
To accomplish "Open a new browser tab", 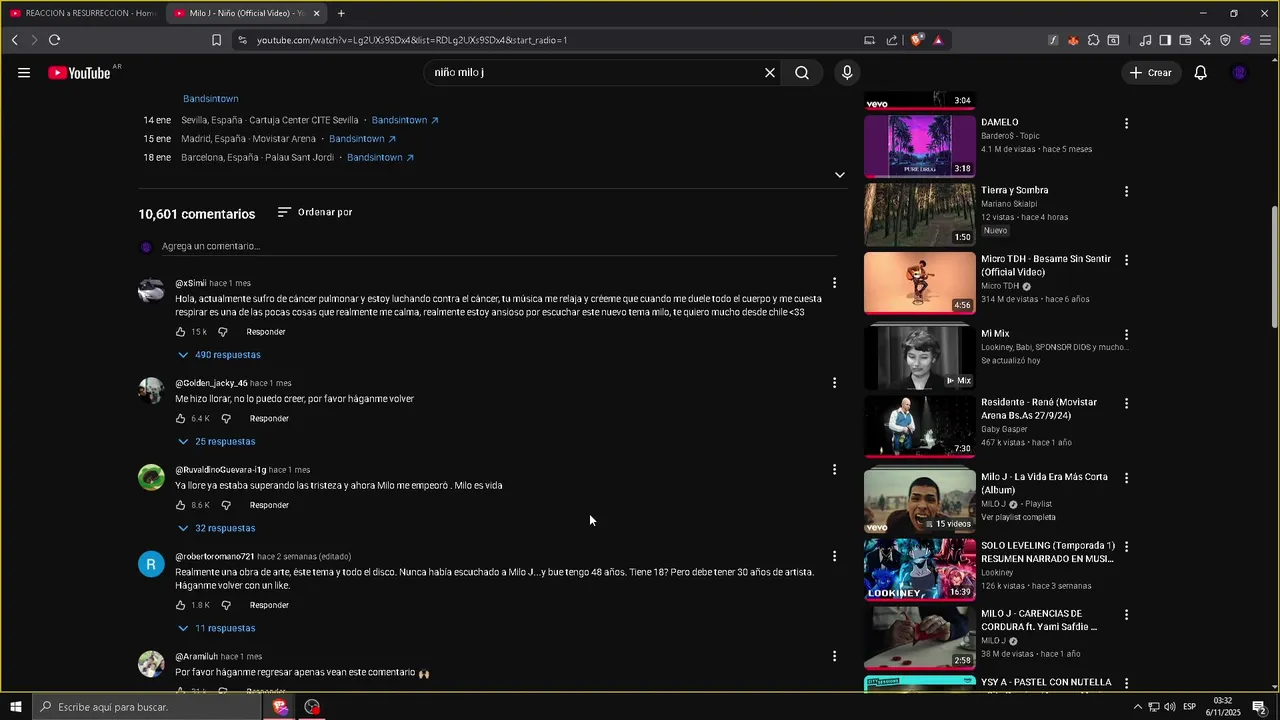I will coord(341,13).
